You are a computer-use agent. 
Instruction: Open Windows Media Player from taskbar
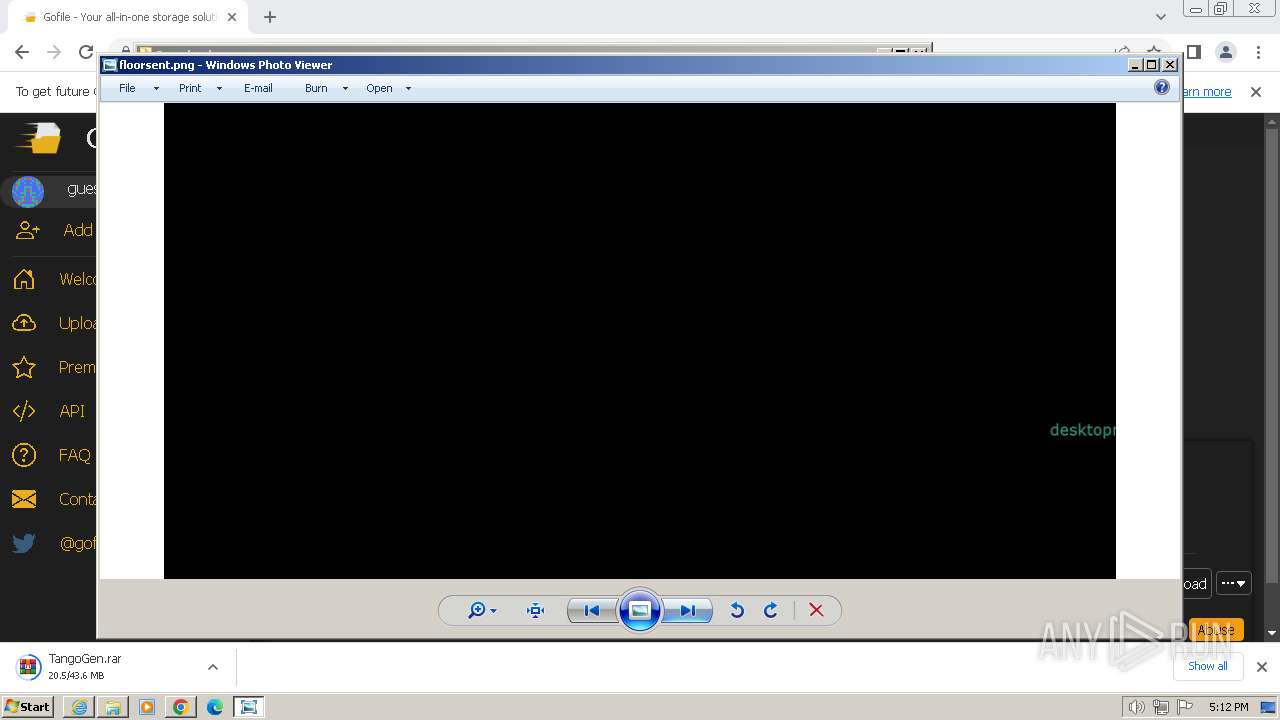pyautogui.click(x=147, y=707)
